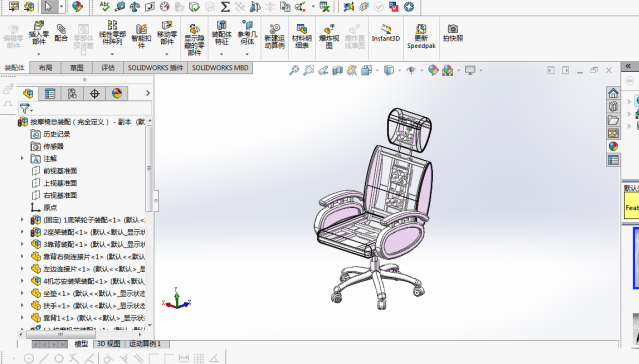Open dropdown under Move Component (移动零部件)
Image resolution: width=639 pixels, height=364 pixels.
point(167,54)
